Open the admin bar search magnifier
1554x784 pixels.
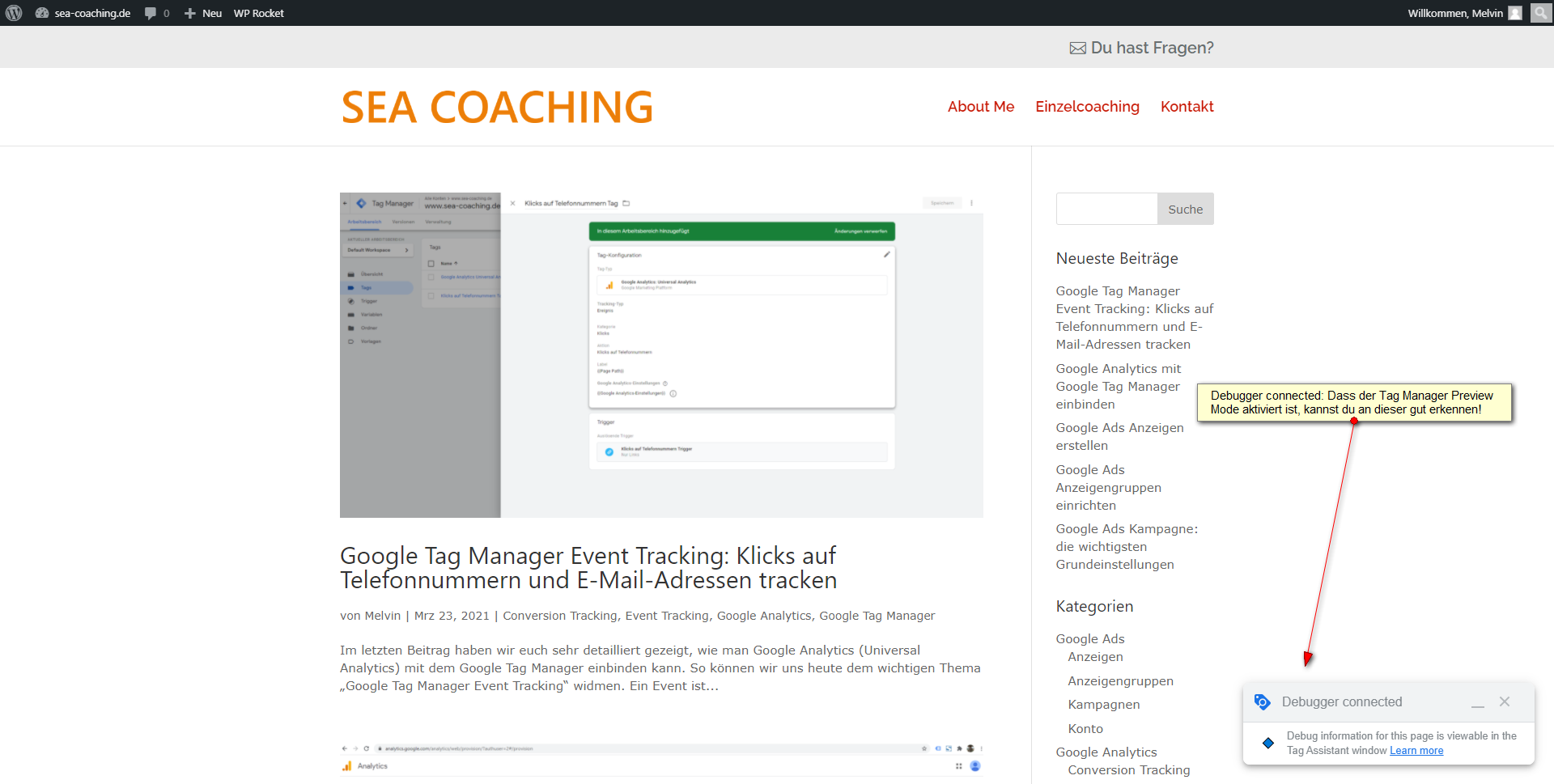pos(1541,13)
